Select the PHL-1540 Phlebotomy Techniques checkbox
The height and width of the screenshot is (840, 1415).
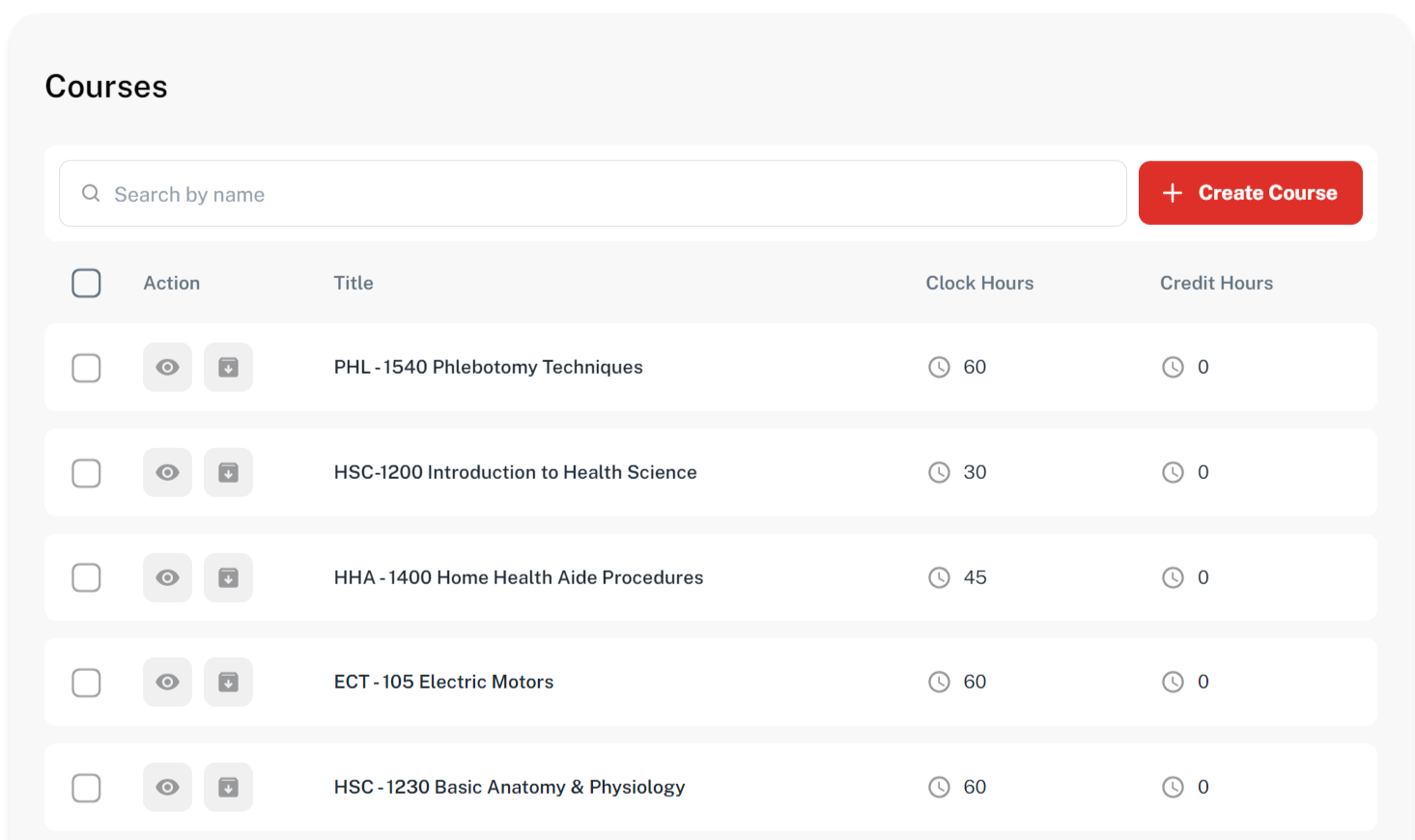(x=86, y=368)
